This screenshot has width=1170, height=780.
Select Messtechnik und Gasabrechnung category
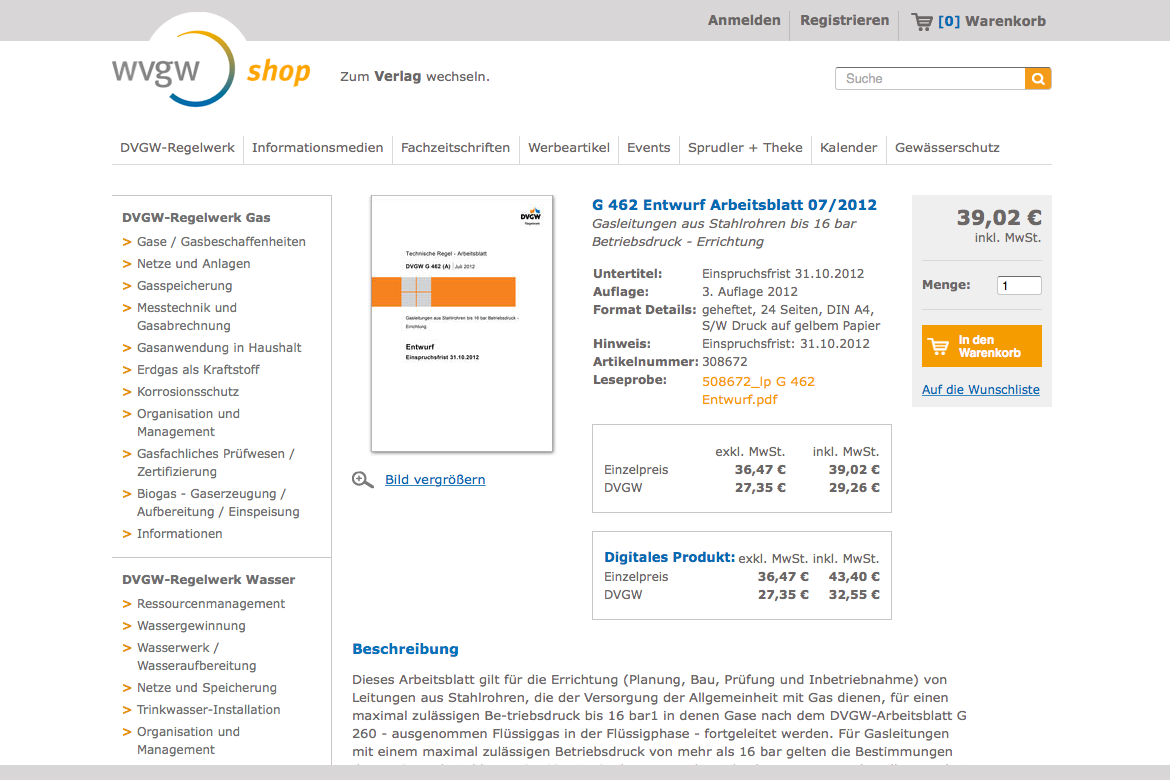(187, 316)
